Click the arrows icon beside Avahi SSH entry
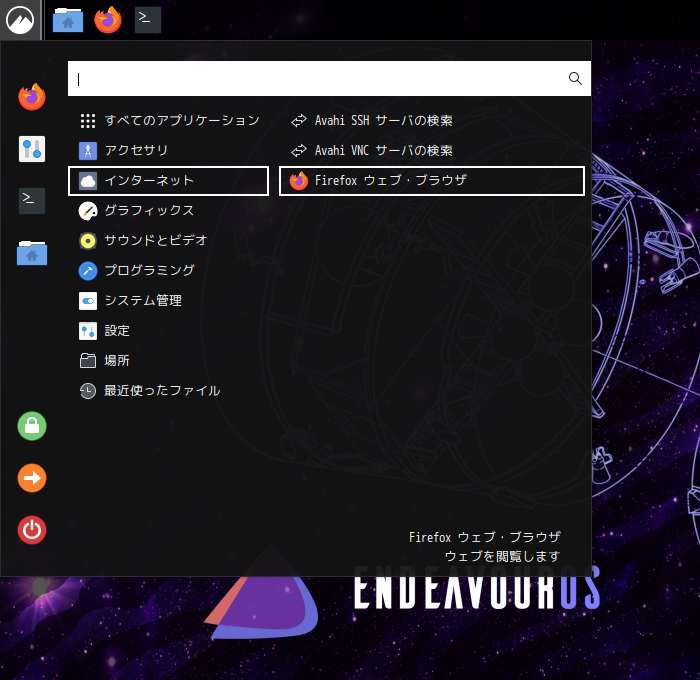Viewport: 700px width, 680px height. pos(299,121)
